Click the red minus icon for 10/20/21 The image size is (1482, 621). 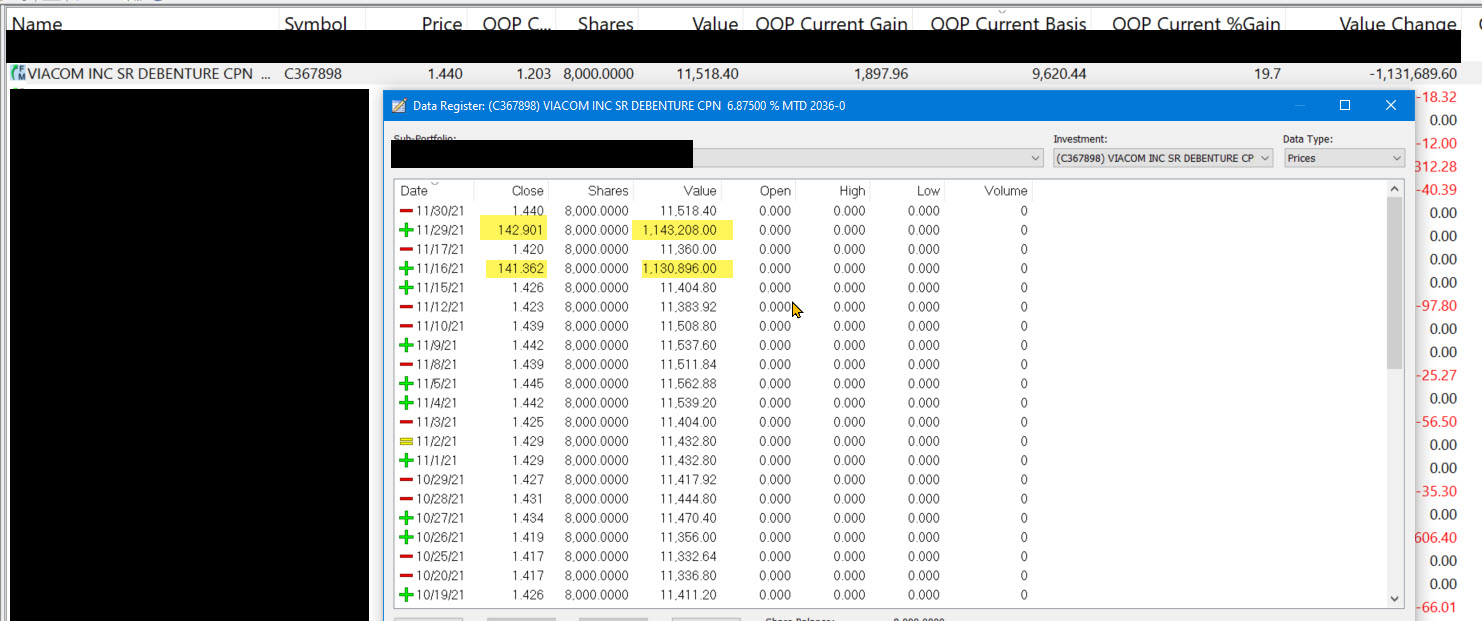[x=406, y=576]
